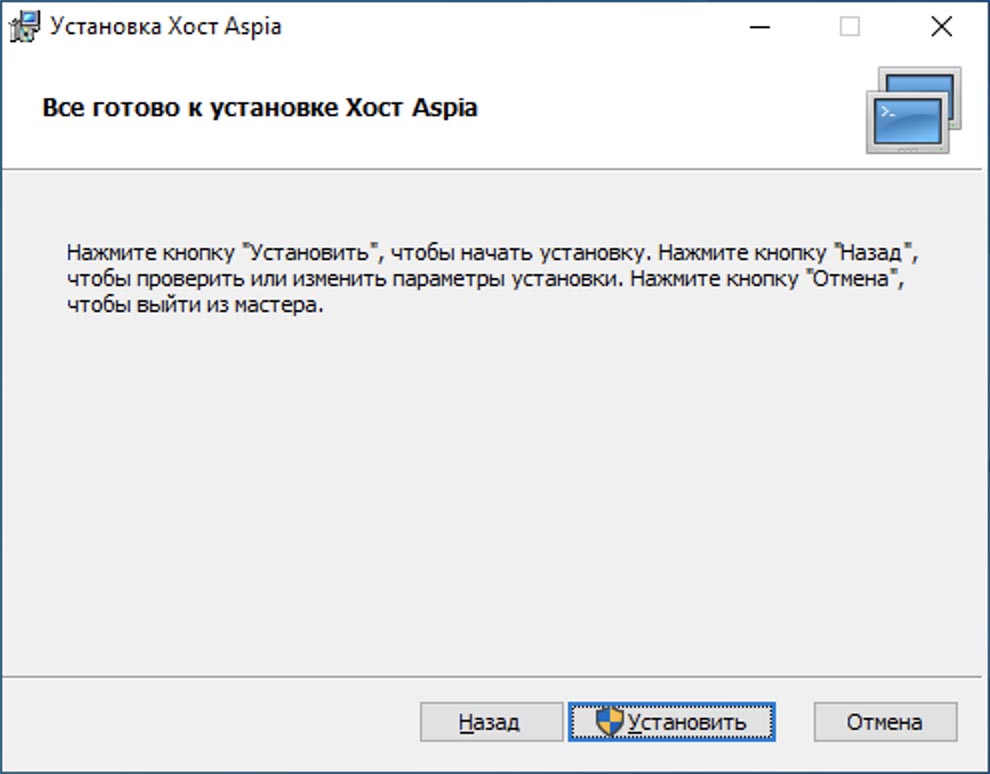
Task: Click the heading "Все готово к установке Хост Aspia"
Action: (x=259, y=108)
